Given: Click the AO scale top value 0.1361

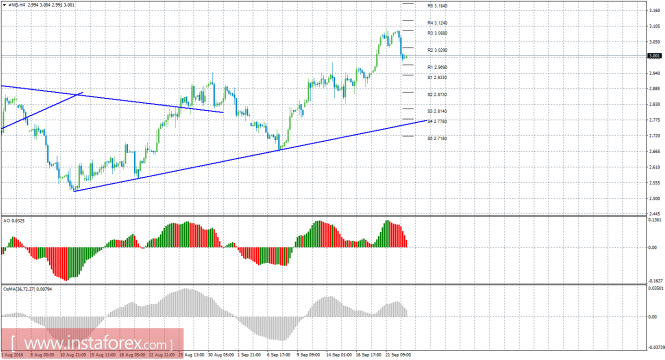Looking at the screenshot, I should tap(655, 220).
